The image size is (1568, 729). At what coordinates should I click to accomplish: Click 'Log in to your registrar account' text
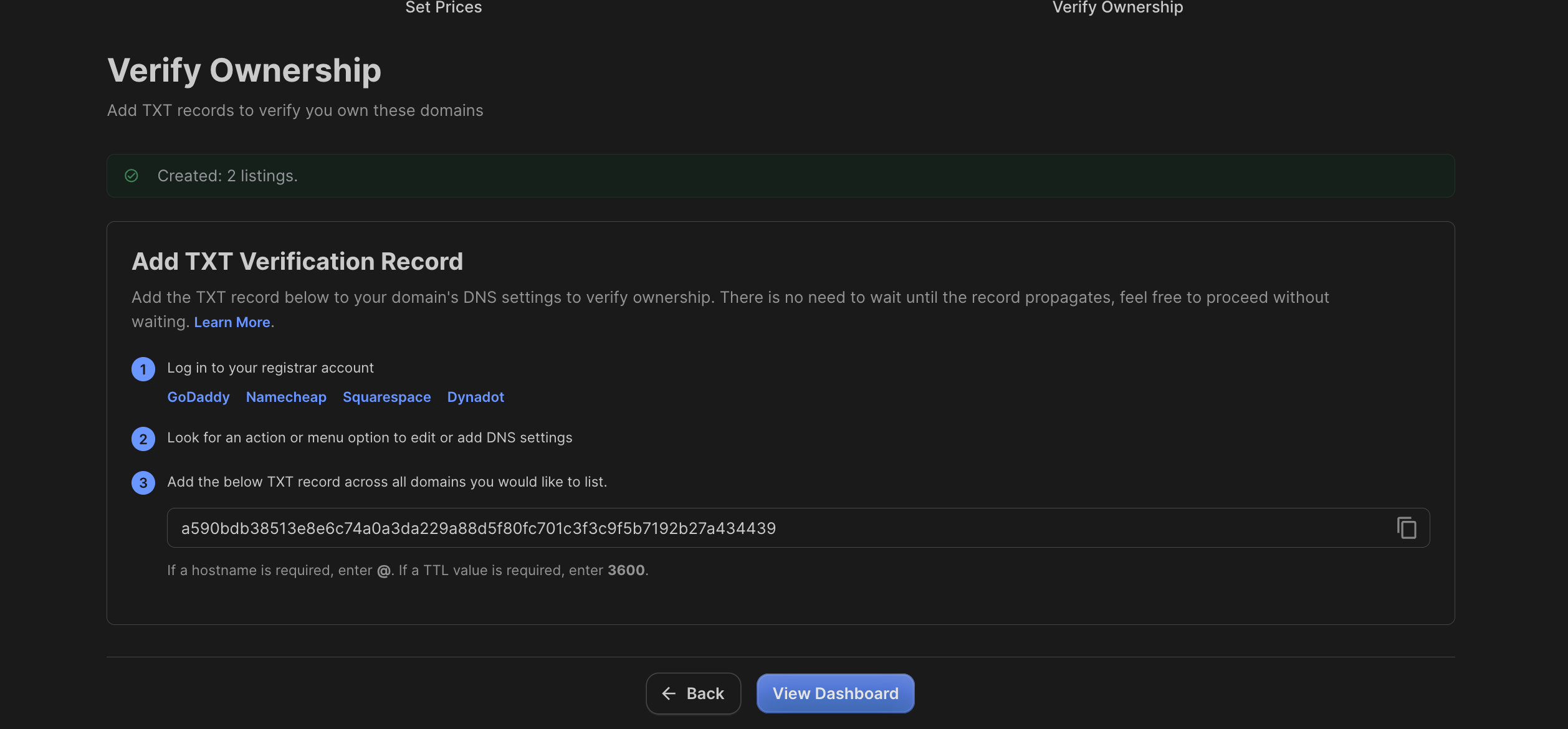coord(270,368)
